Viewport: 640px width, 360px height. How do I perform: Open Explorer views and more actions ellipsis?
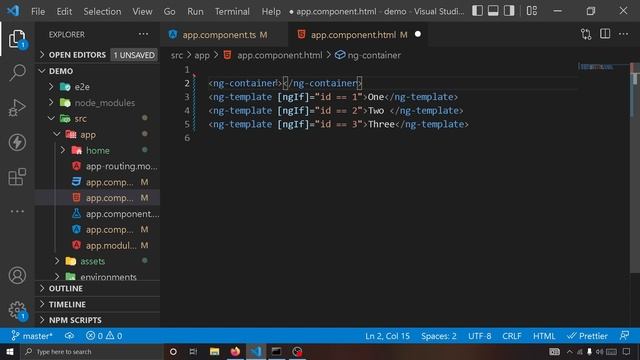pyautogui.click(x=143, y=34)
